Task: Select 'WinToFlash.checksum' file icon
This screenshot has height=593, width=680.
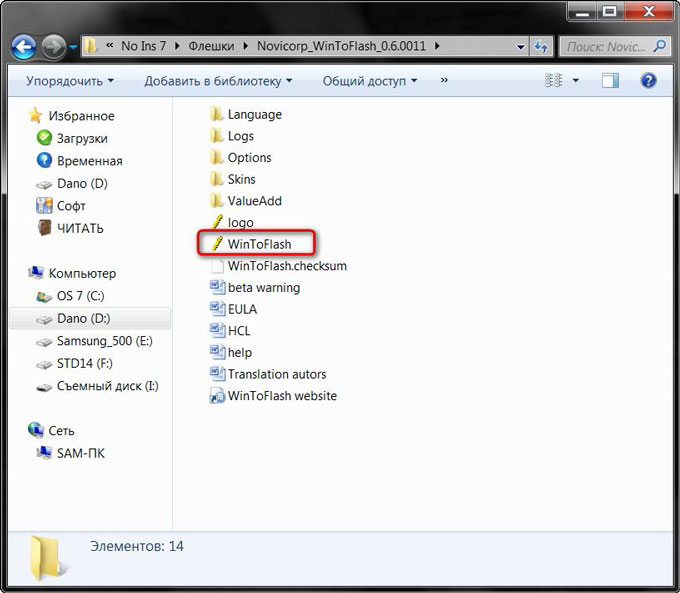Action: pyautogui.click(x=217, y=265)
